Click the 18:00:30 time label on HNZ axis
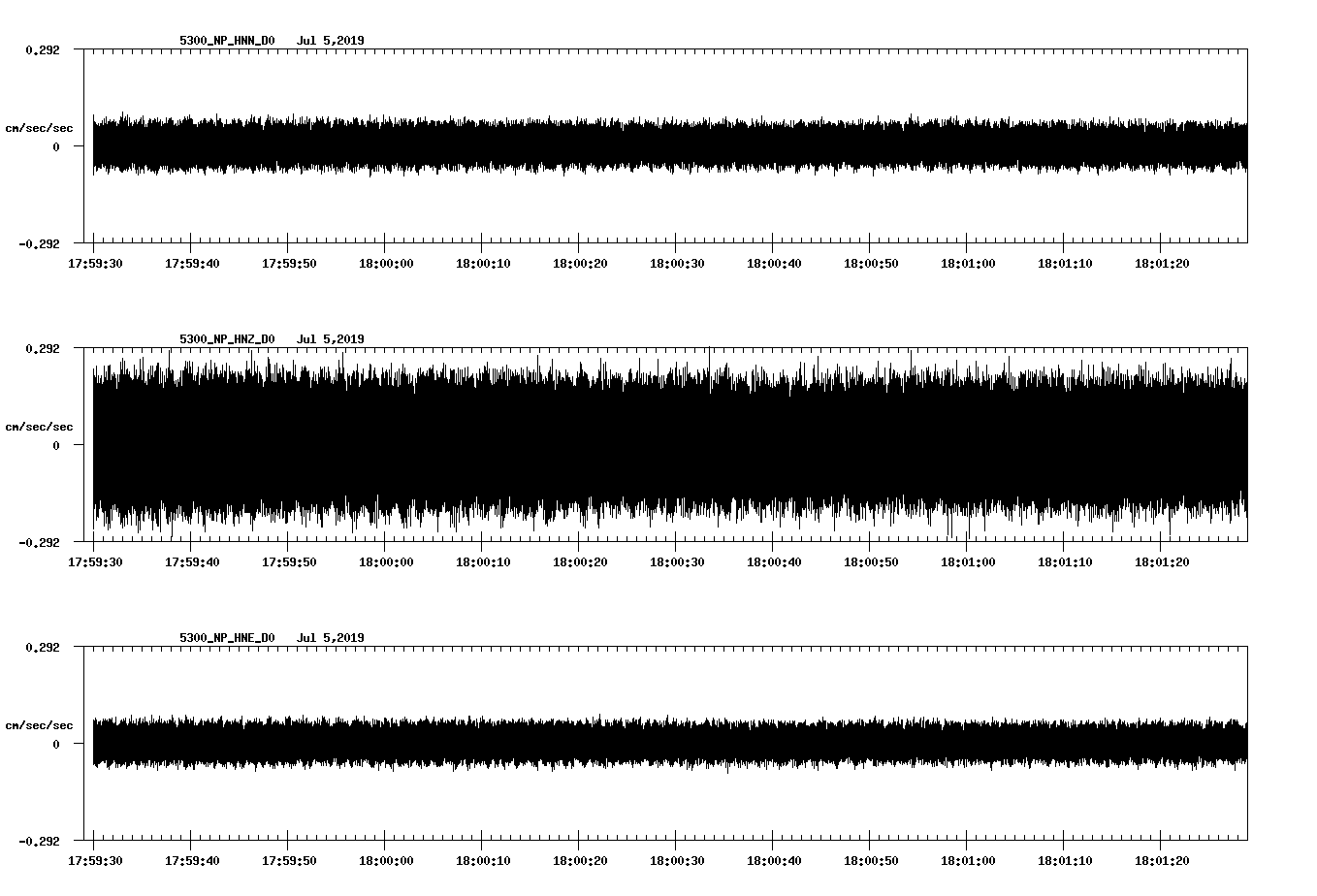 click(677, 562)
